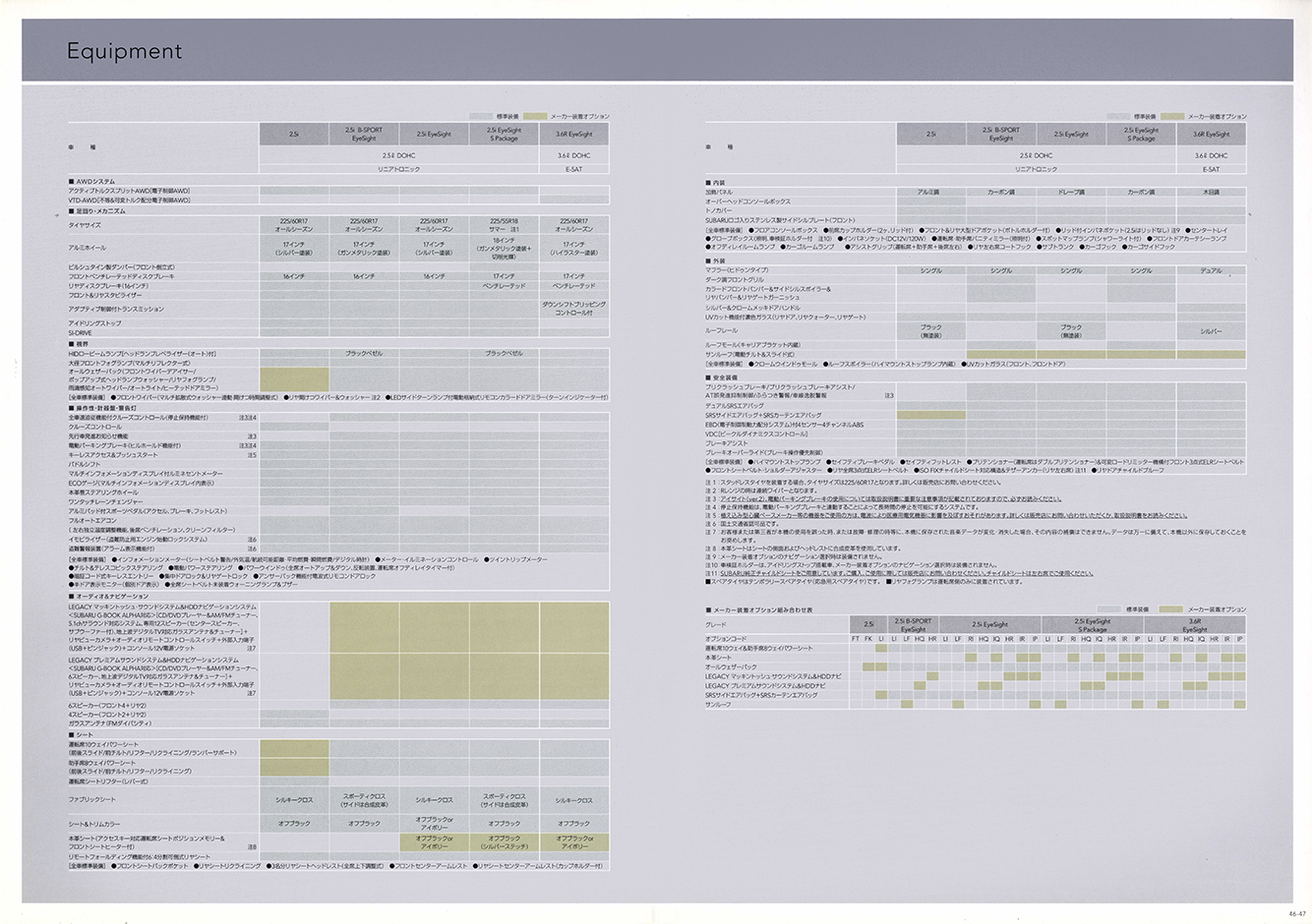The image size is (1312, 924).
Task: Select the "デュアル" muffler cell
Action: (x=1211, y=270)
